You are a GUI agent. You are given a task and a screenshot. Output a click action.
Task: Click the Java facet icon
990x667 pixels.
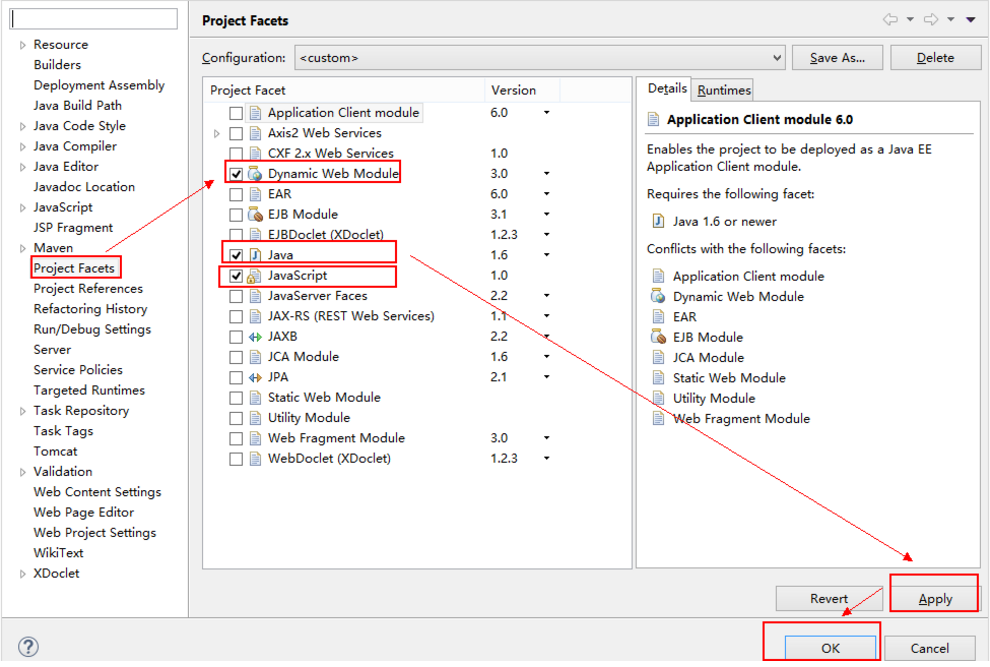pos(255,255)
